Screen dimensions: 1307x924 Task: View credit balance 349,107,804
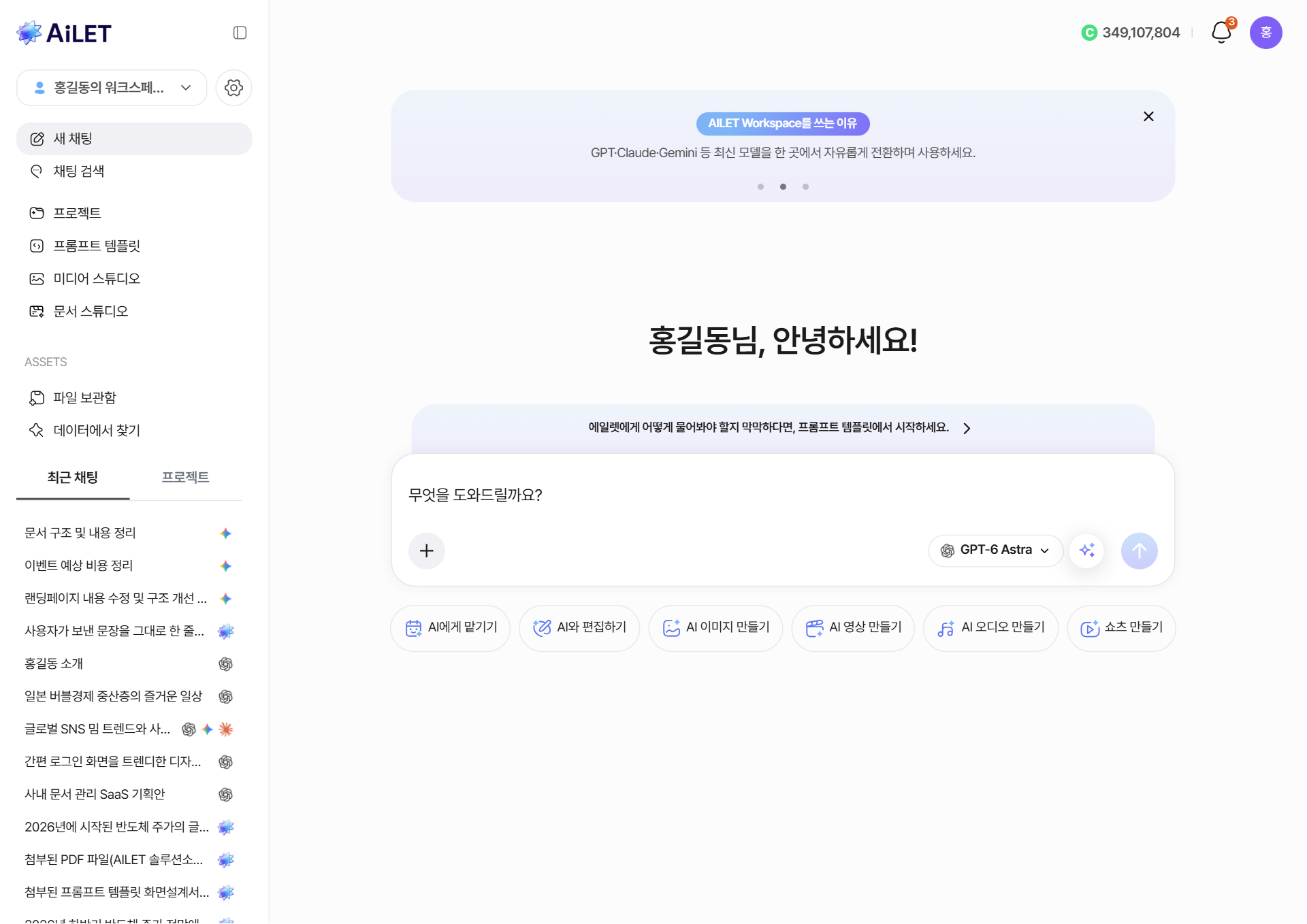pyautogui.click(x=1141, y=33)
